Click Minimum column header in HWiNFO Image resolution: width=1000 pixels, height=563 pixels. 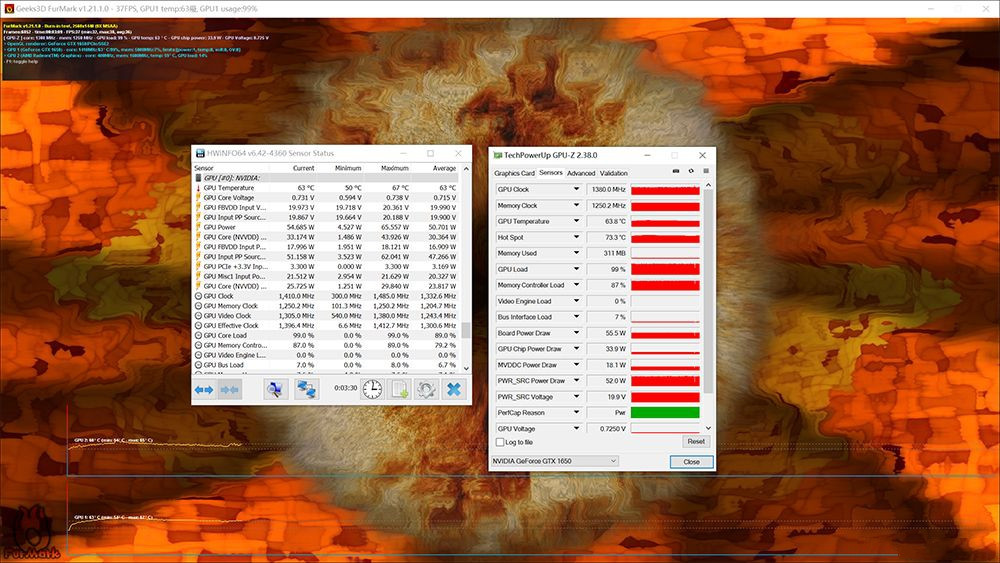point(348,168)
